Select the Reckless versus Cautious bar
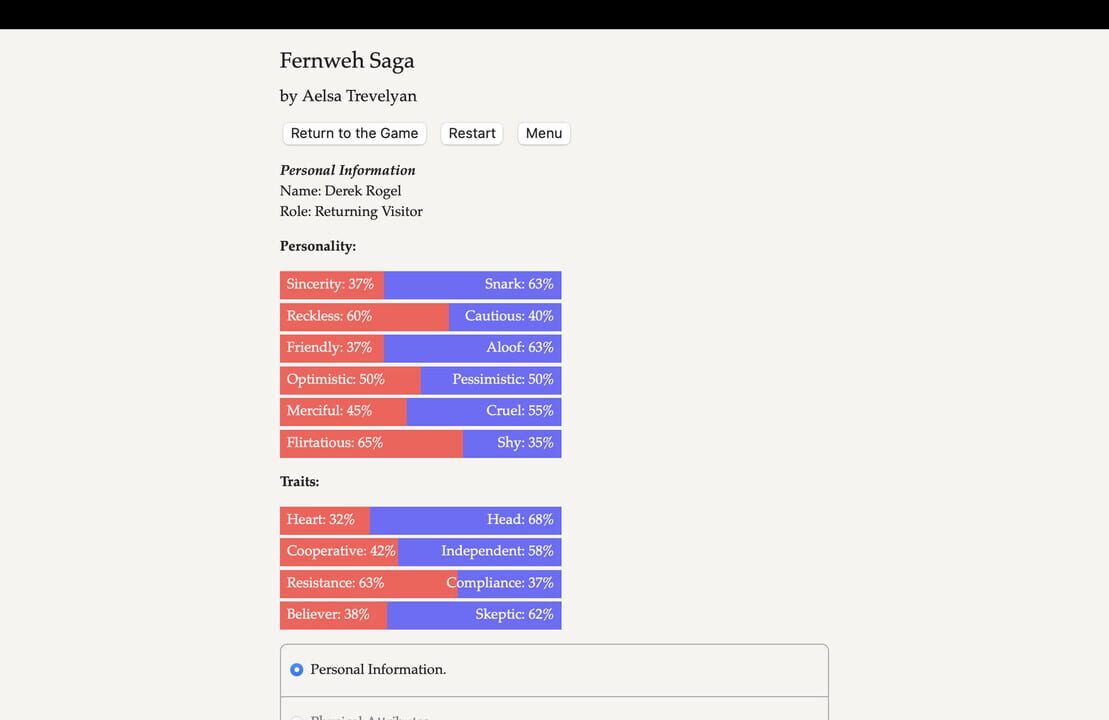 [420, 316]
